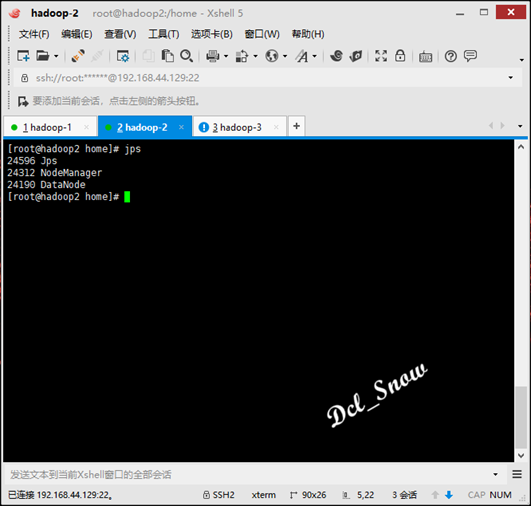Open the 工具(T) menu

click(x=164, y=34)
